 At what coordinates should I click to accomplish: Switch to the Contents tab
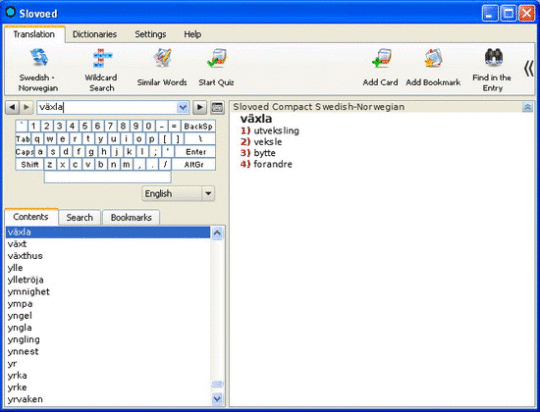31,217
